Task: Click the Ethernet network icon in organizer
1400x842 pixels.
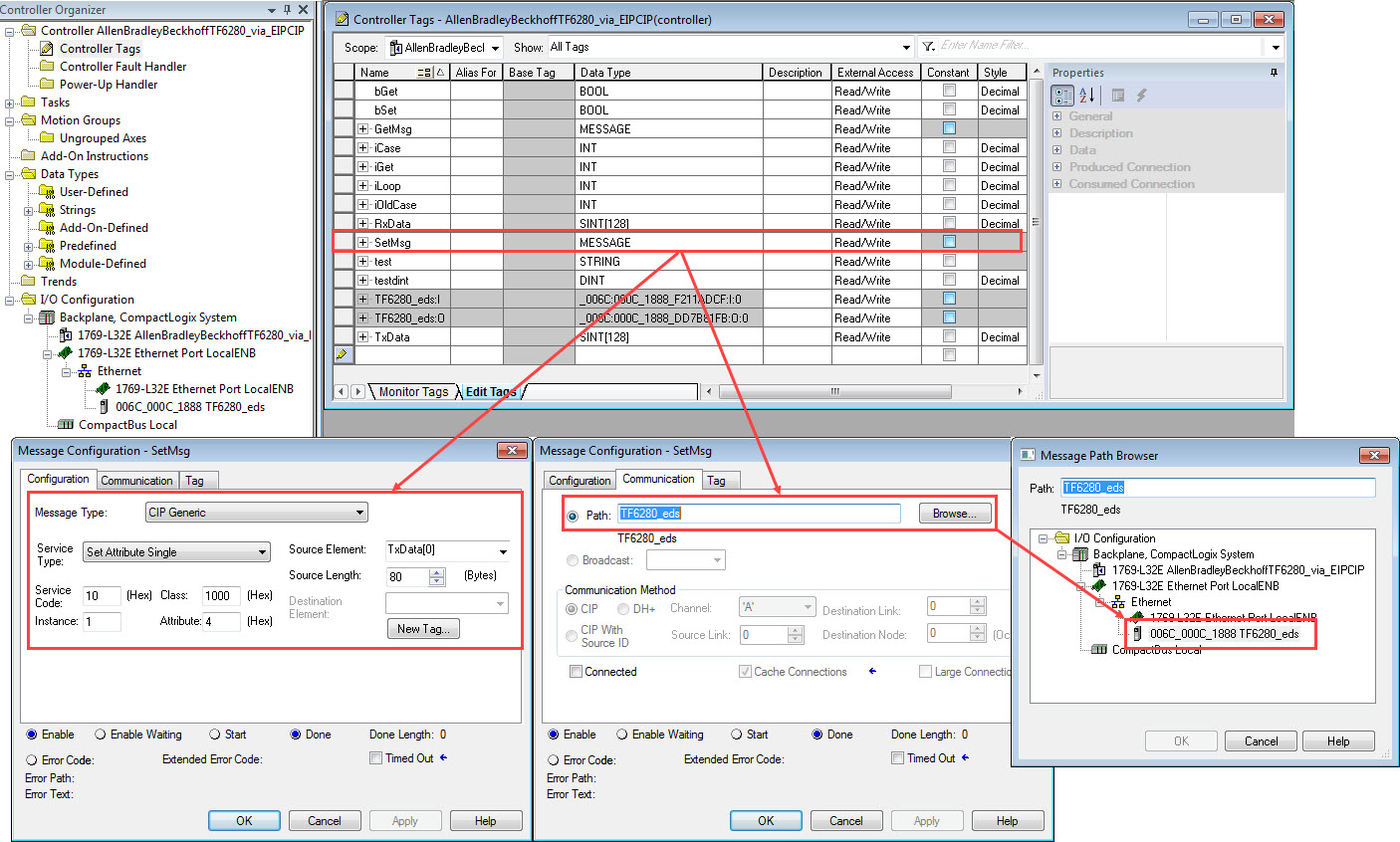Action: click(85, 370)
